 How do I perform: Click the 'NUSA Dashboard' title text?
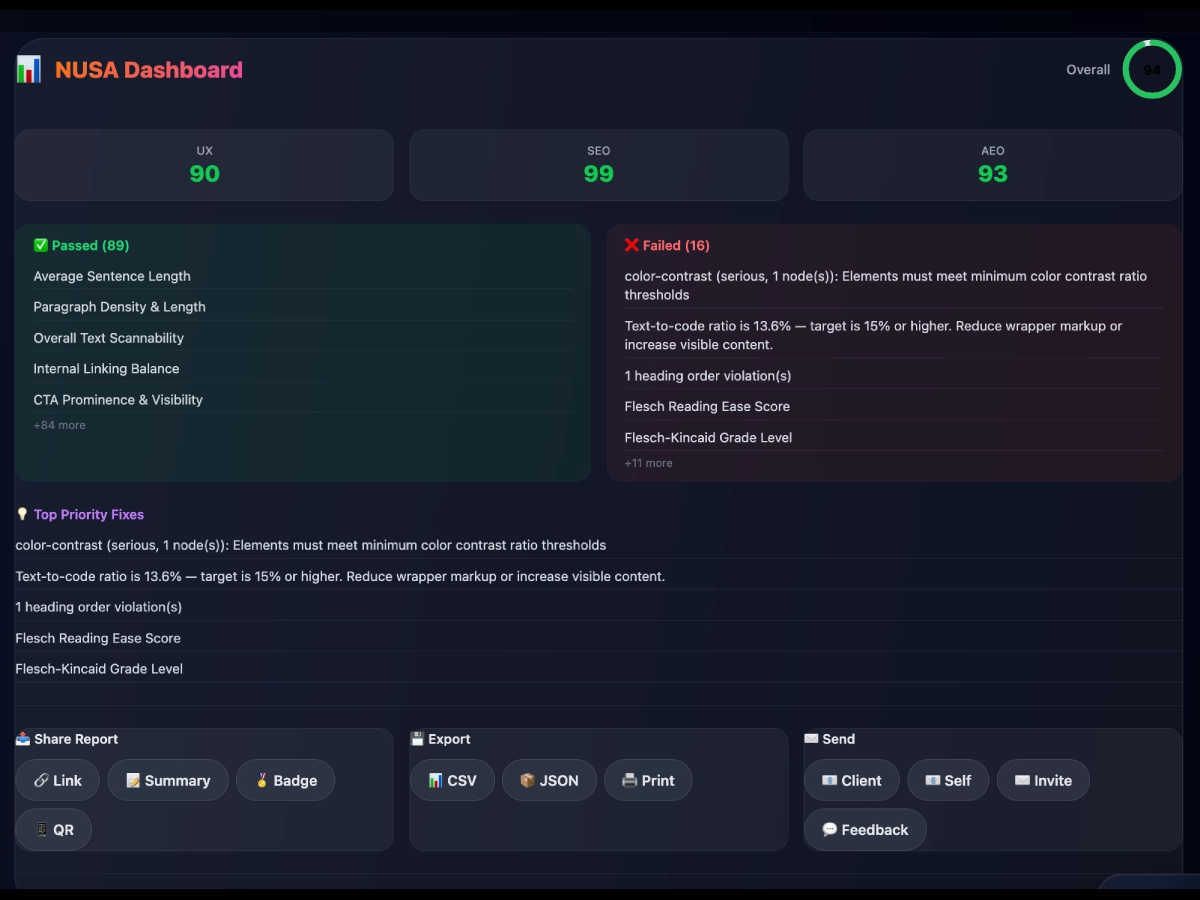click(149, 70)
